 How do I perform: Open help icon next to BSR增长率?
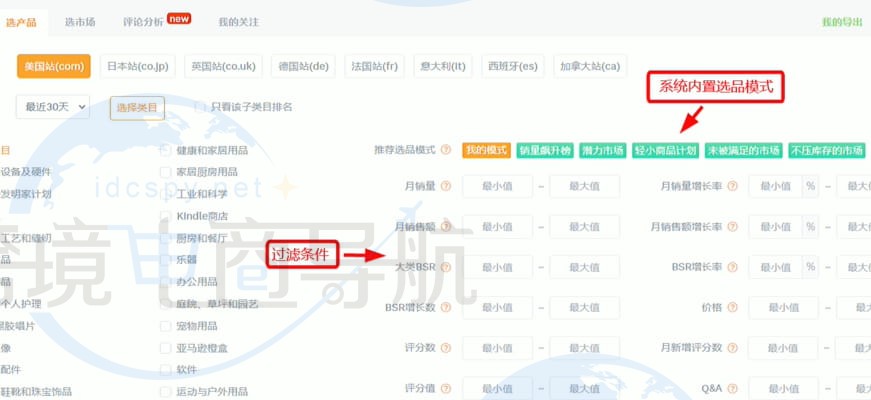[732, 267]
